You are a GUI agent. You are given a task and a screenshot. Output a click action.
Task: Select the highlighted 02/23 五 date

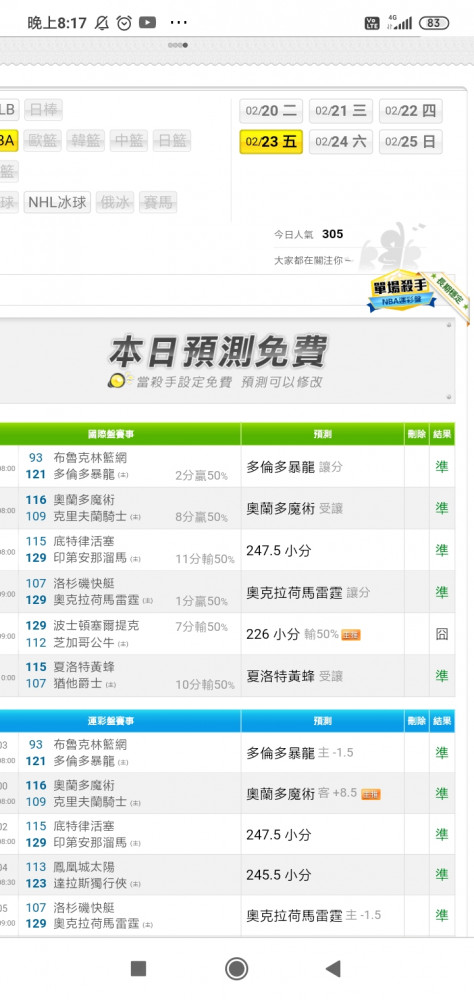pos(271,142)
